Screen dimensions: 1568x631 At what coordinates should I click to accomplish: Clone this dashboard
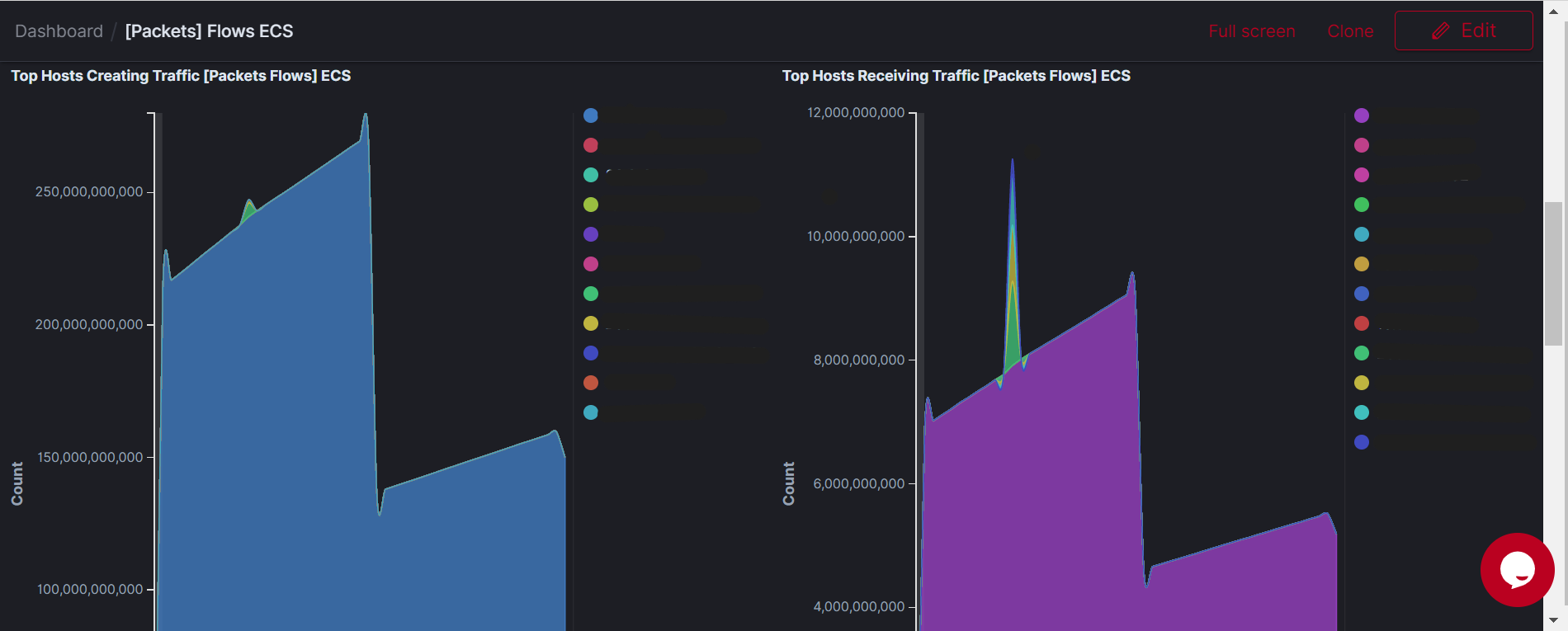pyautogui.click(x=1350, y=31)
